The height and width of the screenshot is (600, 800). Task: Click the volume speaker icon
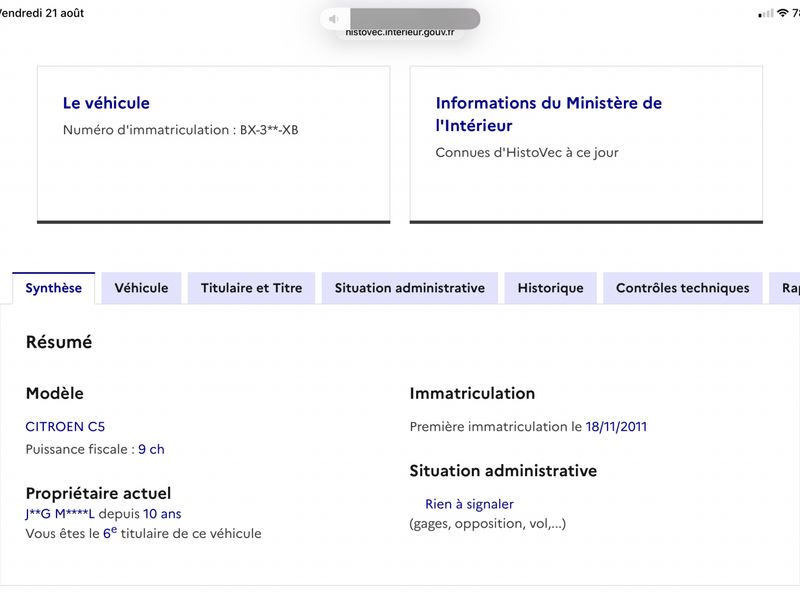click(x=334, y=19)
